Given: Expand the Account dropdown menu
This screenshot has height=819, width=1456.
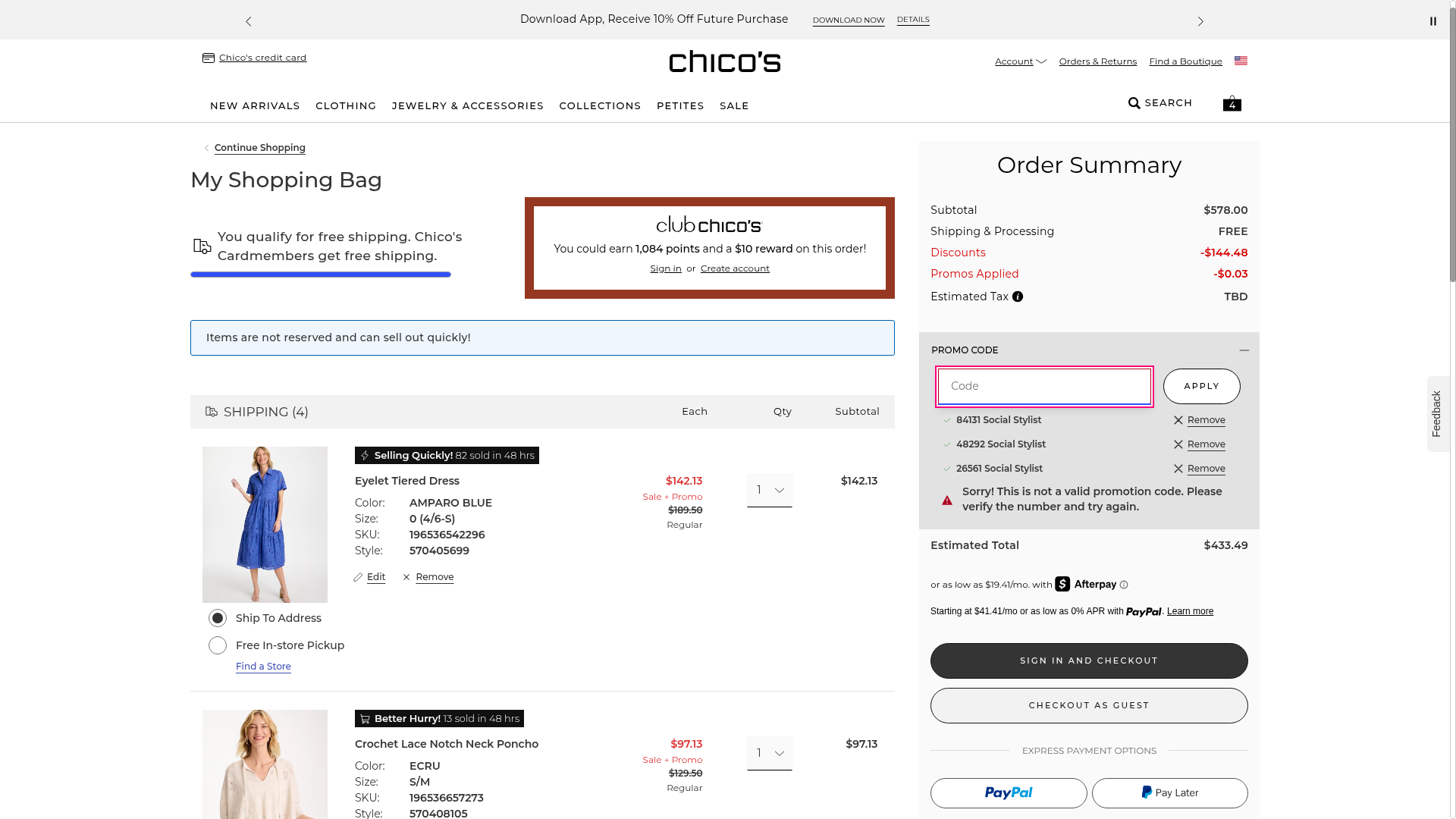Looking at the screenshot, I should [x=1020, y=61].
